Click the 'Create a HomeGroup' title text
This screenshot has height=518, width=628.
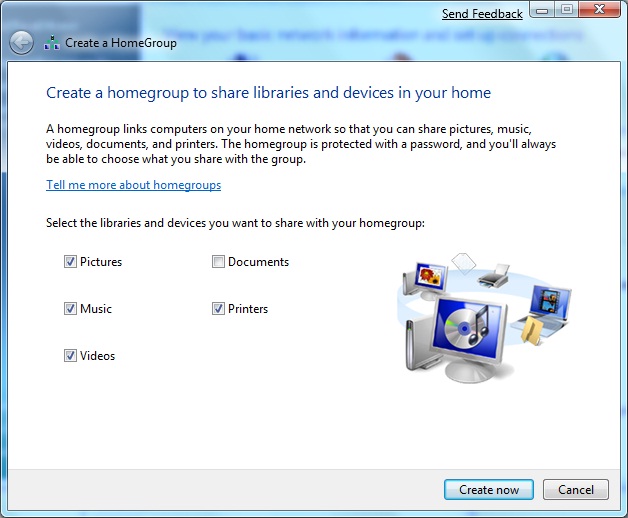[x=121, y=43]
